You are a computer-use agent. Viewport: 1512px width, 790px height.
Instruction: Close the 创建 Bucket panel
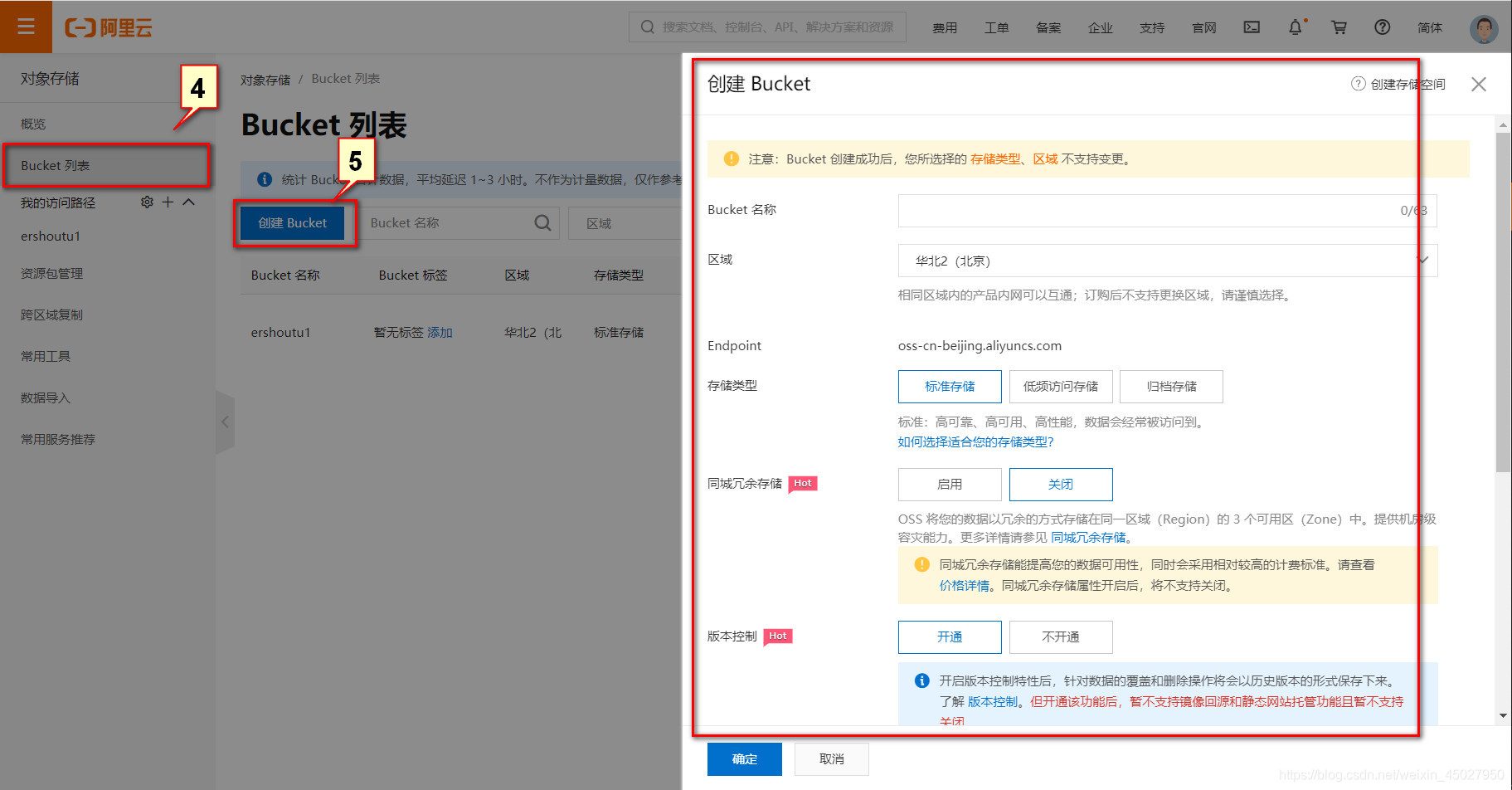[1478, 84]
